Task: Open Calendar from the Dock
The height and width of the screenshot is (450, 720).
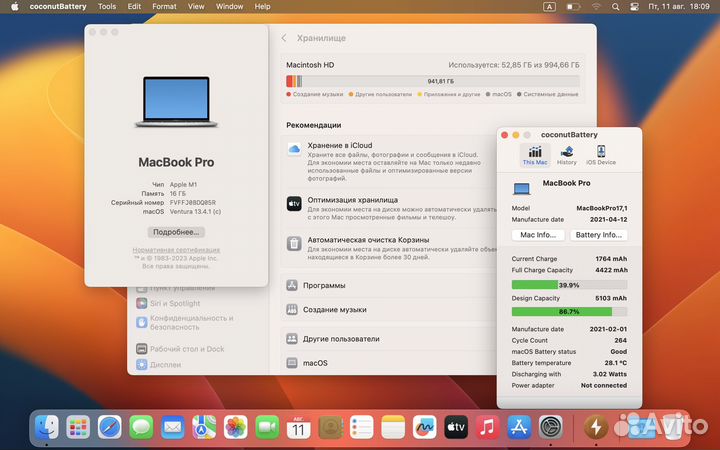Action: 298,428
